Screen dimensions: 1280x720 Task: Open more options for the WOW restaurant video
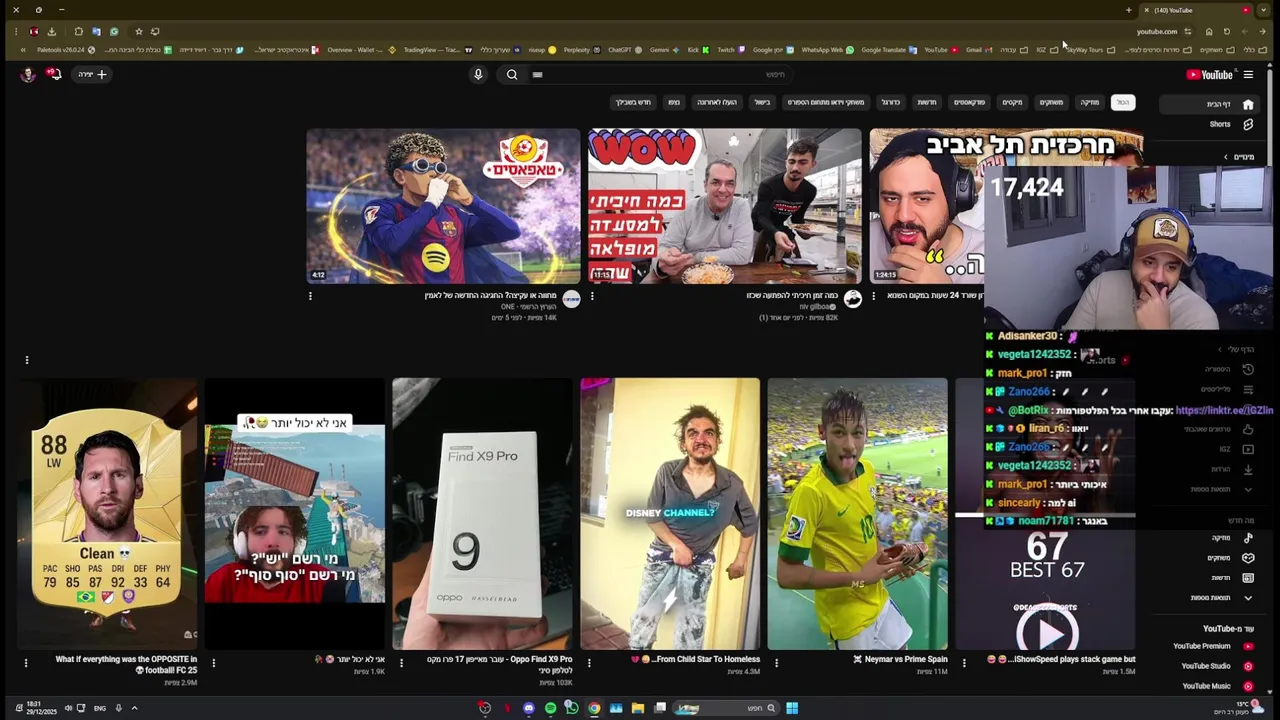tap(592, 296)
